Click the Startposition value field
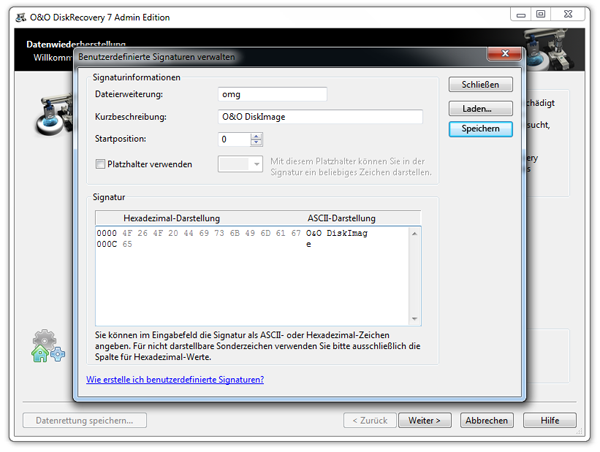This screenshot has width=600, height=452. (x=234, y=139)
